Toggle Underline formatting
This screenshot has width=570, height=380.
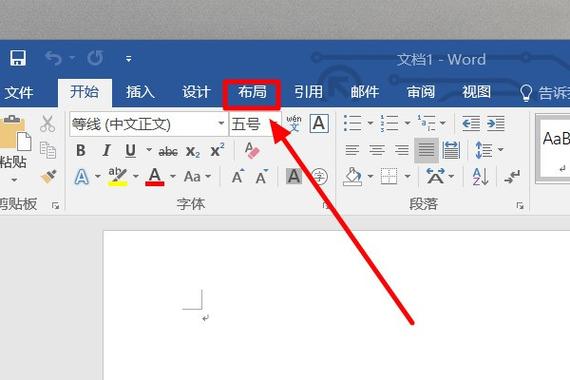131,151
